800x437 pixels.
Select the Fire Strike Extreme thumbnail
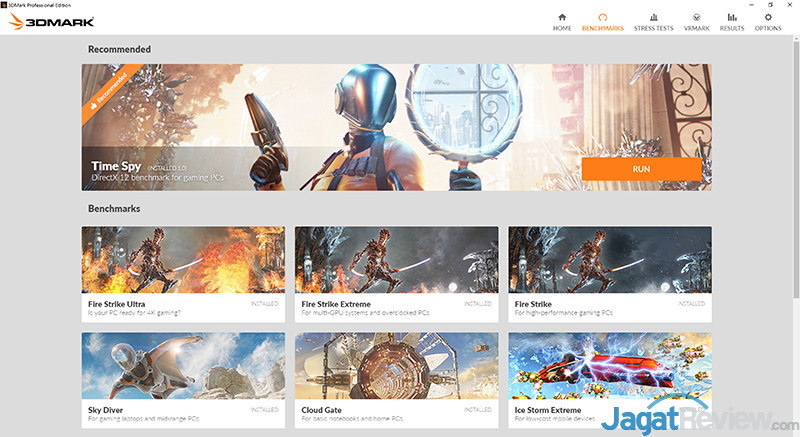point(396,260)
